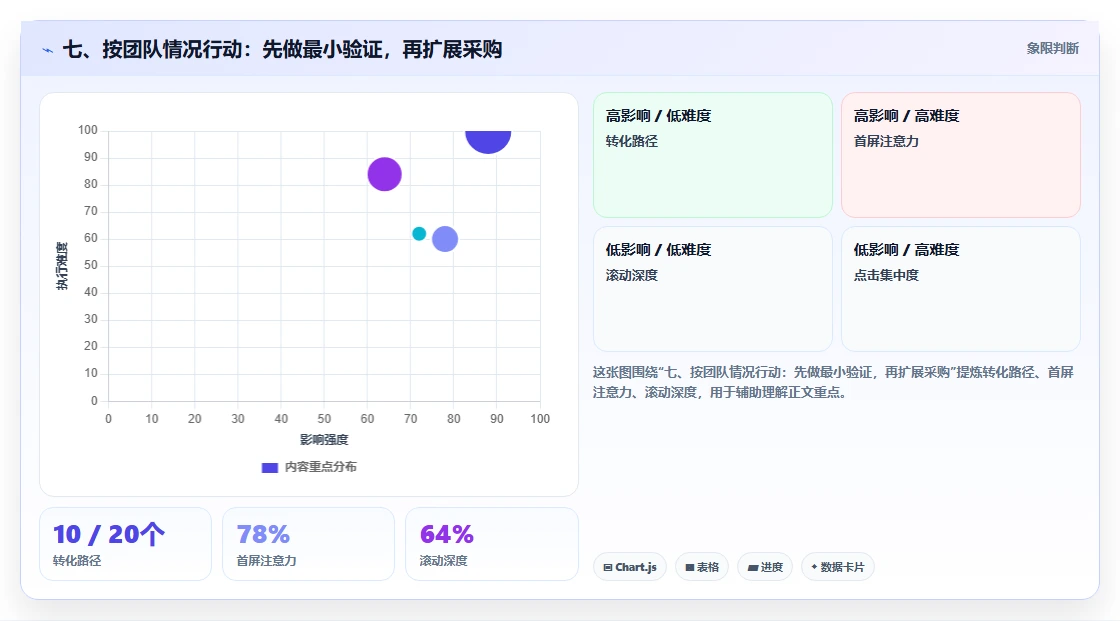Click the 内容重点分布 legend label
This screenshot has height=621, width=1120.
coord(321,467)
